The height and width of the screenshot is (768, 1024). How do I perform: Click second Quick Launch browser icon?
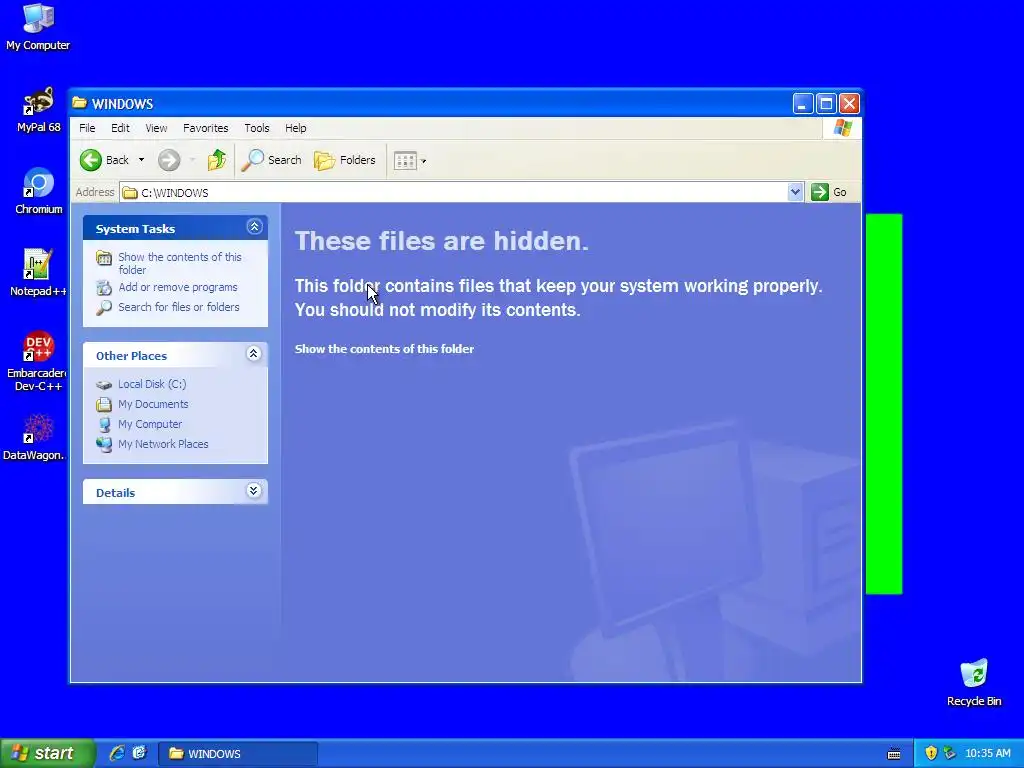click(x=139, y=753)
